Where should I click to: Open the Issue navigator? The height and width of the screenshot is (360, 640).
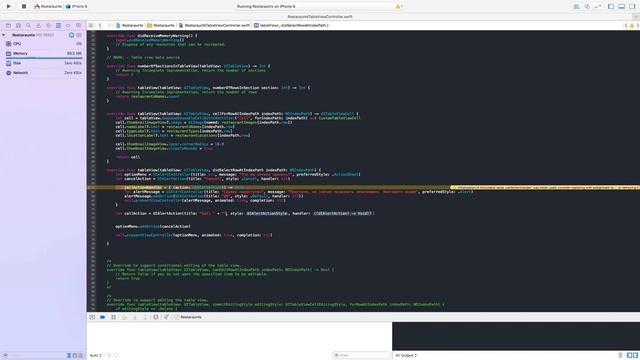pos(38,25)
